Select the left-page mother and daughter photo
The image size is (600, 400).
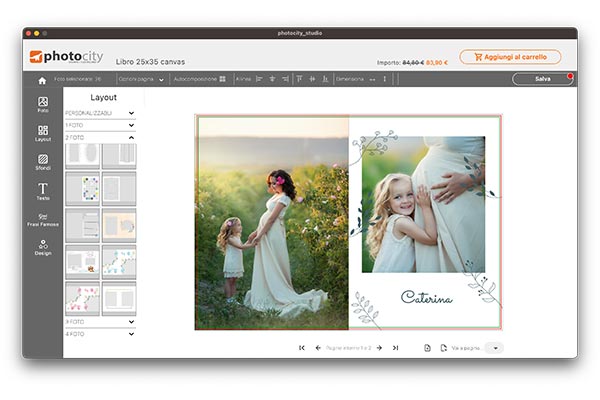[272, 222]
